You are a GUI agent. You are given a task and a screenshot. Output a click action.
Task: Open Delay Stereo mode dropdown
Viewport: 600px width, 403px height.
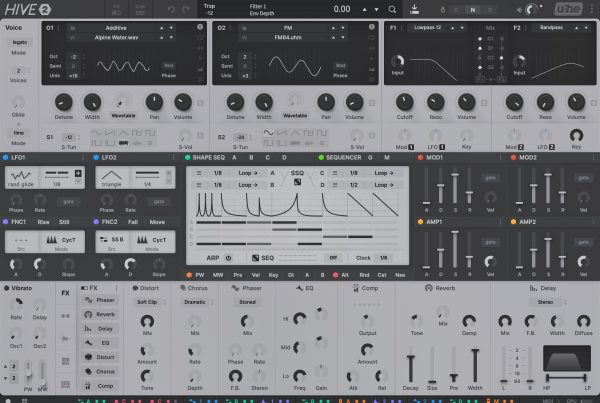[x=545, y=302]
